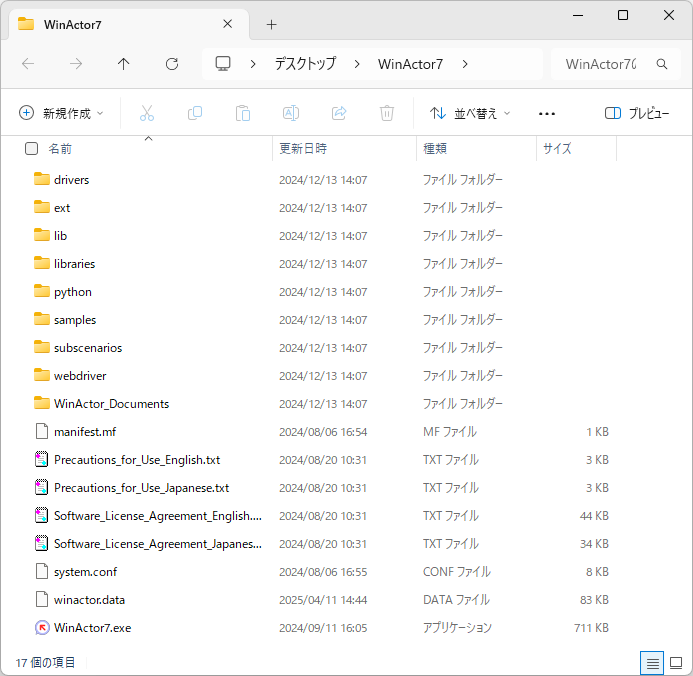Image resolution: width=693 pixels, height=676 pixels.
Task: Open the more options ellipsis menu
Action: pyautogui.click(x=547, y=114)
